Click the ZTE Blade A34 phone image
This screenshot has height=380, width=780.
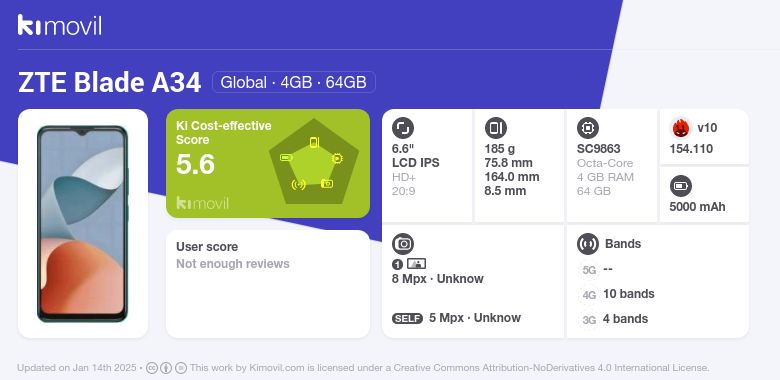pyautogui.click(x=83, y=224)
